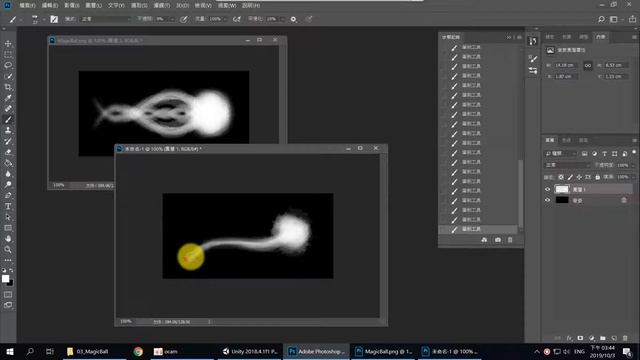Viewport: 640px width, 360px height.
Task: Open the Brush Settings panel from options bar
Action: point(54,19)
